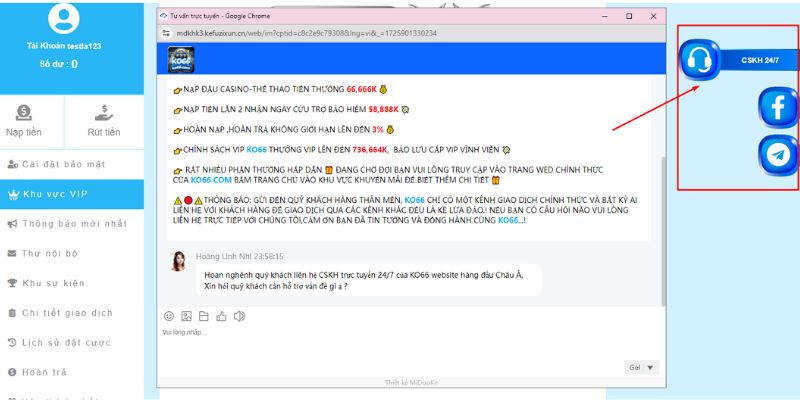Click the site info icon in address bar
The width and height of the screenshot is (800, 400).
pos(166,33)
